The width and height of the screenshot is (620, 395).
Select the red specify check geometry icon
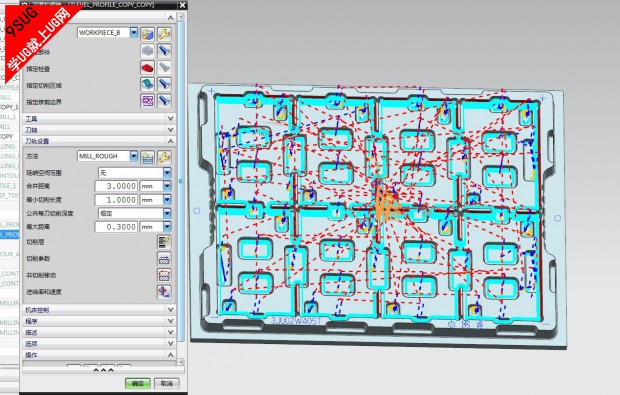[x=147, y=68]
